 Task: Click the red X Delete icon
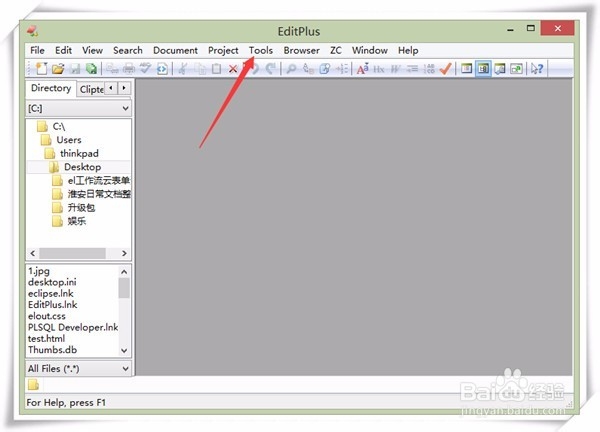(233, 69)
